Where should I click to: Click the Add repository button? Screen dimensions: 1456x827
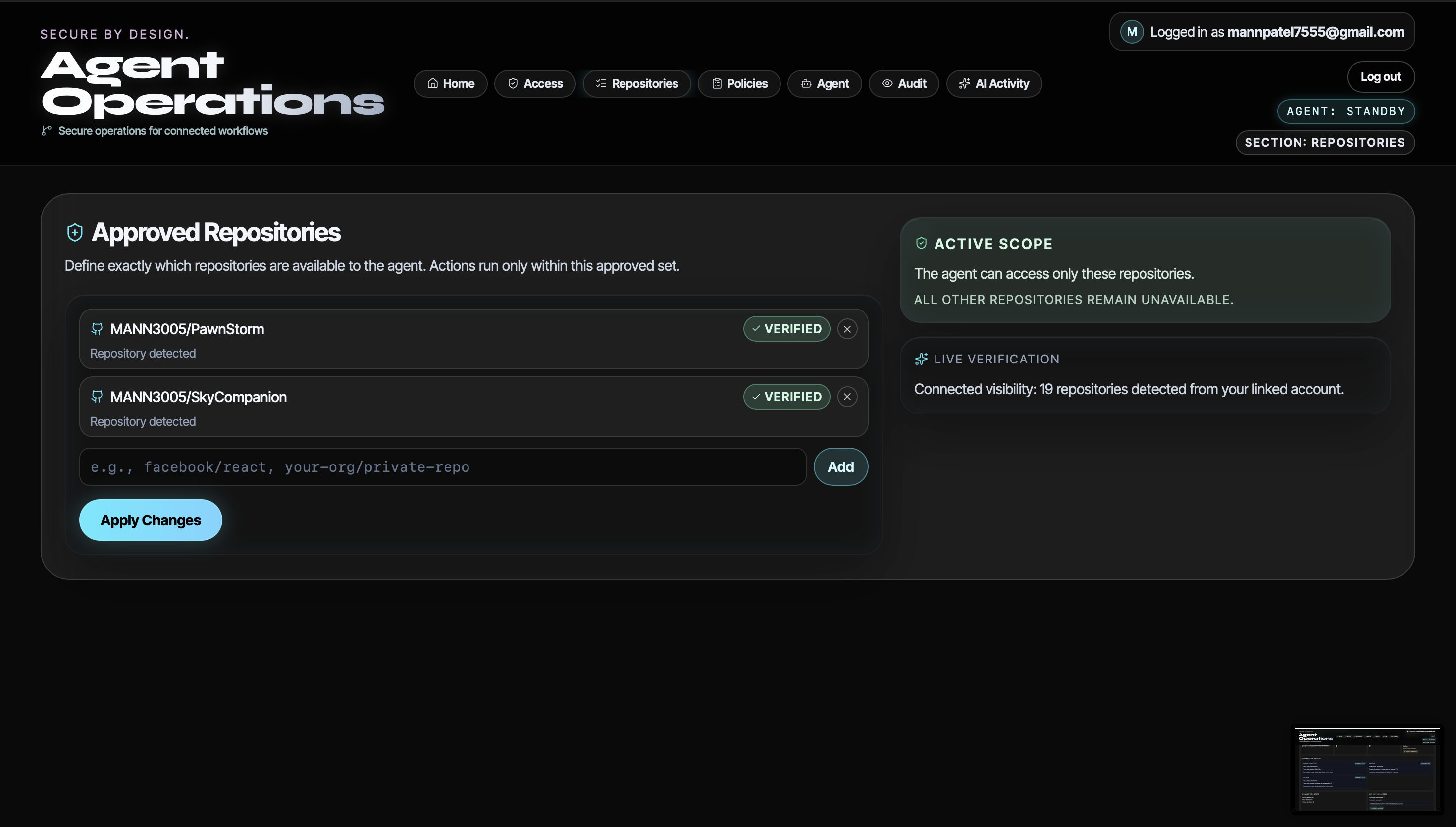tap(840, 467)
